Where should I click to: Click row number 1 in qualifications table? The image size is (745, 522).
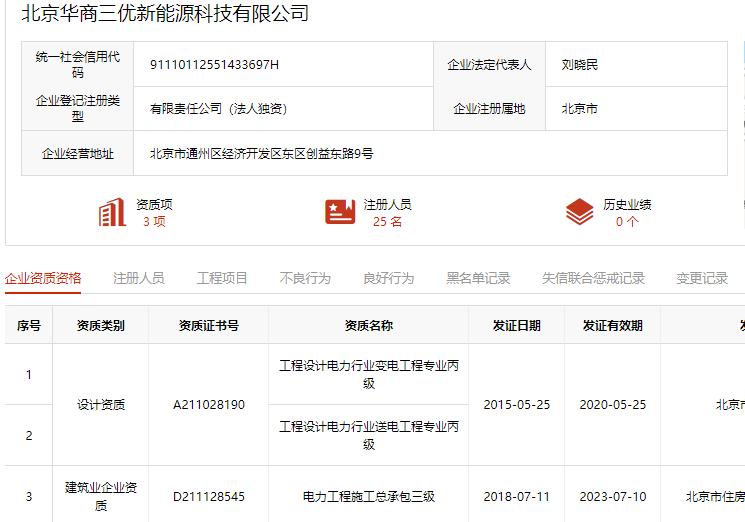pos(29,374)
